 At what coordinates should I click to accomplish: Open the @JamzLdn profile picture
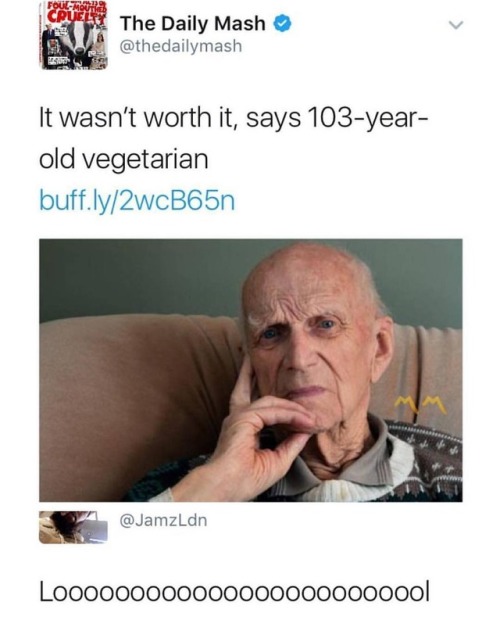point(73,527)
